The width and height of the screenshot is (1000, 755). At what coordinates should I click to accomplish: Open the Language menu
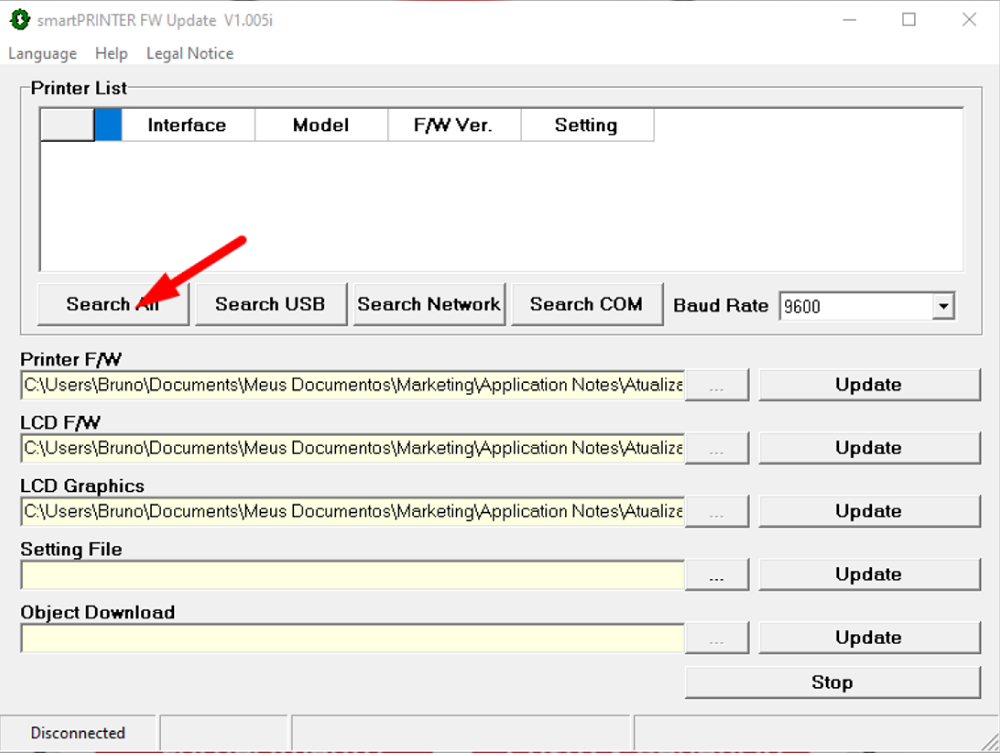(x=42, y=54)
